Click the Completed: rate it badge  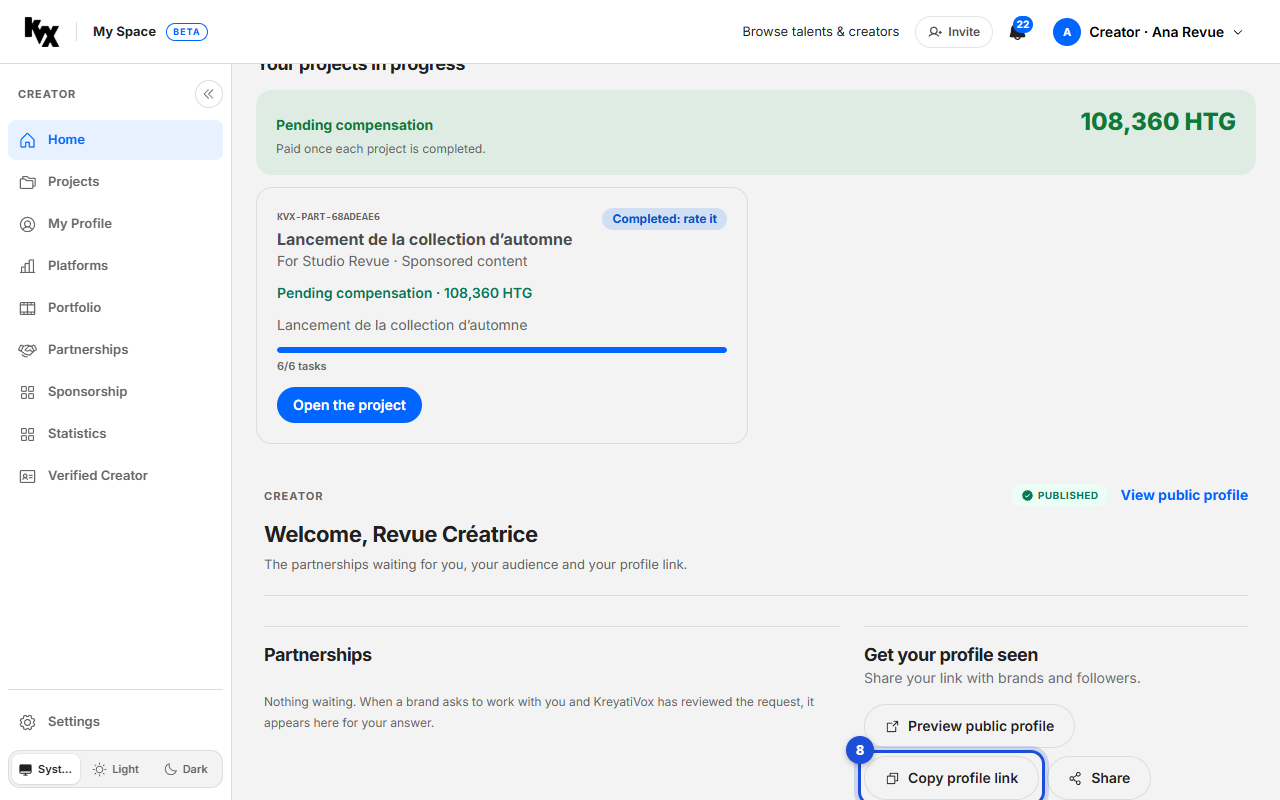pos(664,219)
